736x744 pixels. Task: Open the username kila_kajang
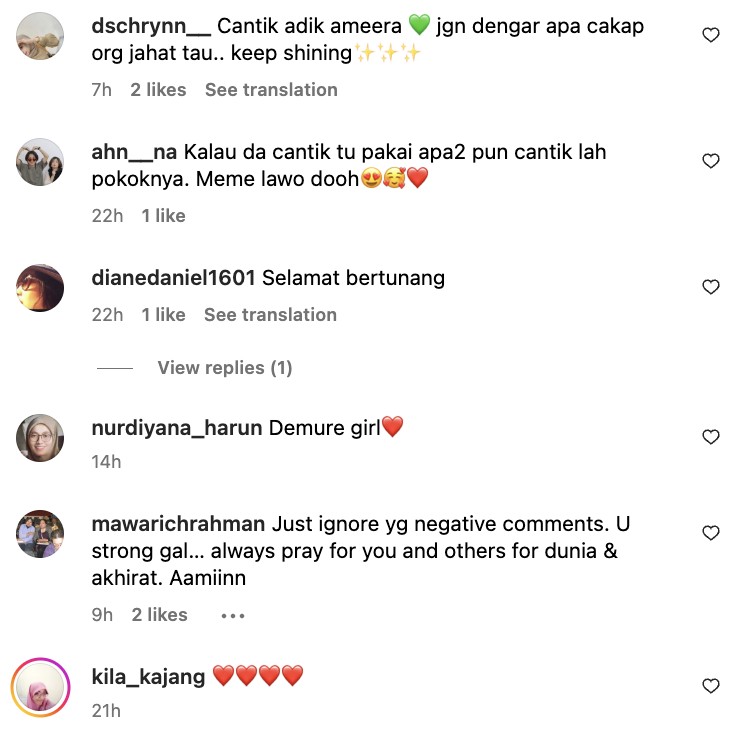coord(148,677)
